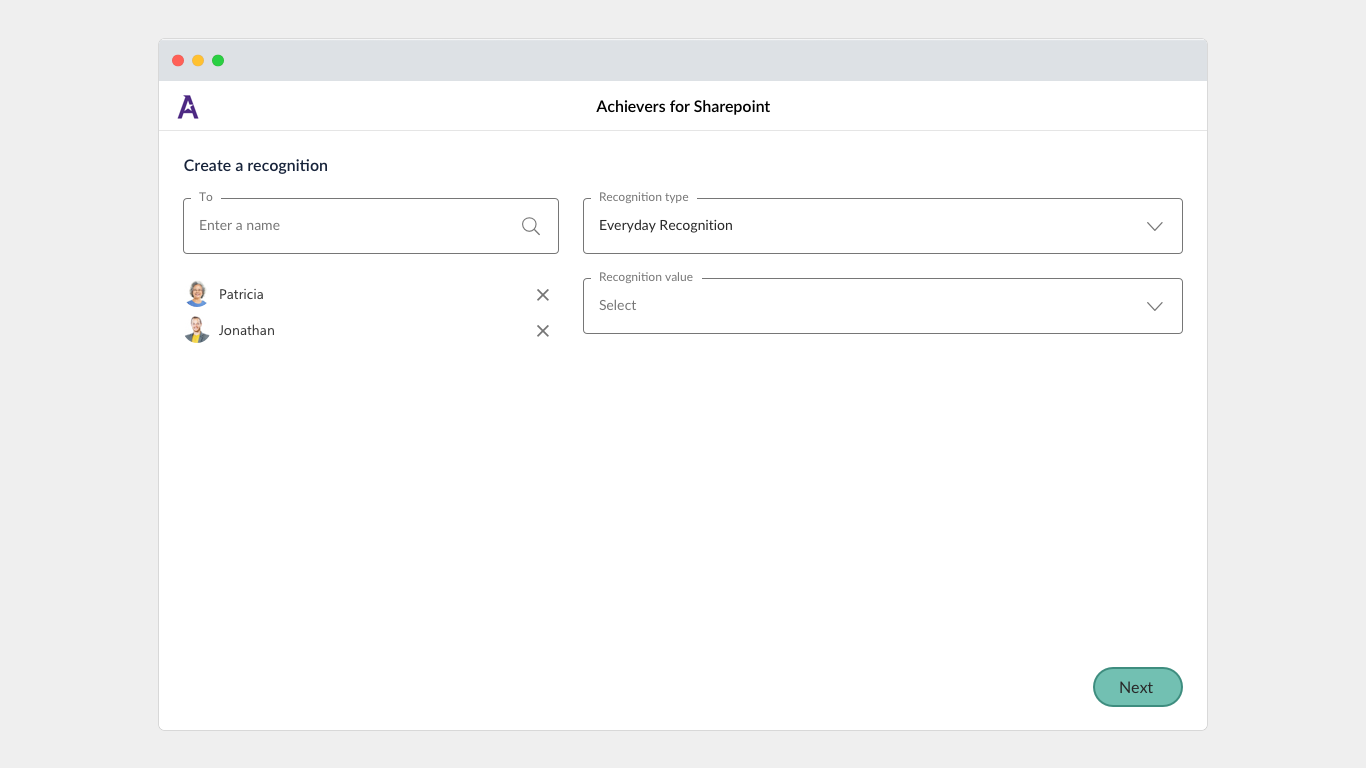Remove Patricia from the recipients
Viewport: 1366px width, 768px height.
click(543, 295)
